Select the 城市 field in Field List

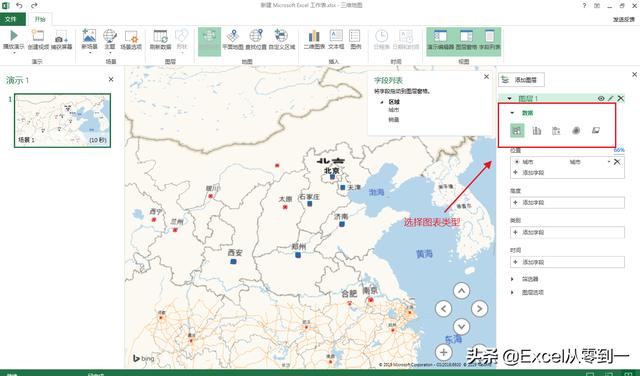click(394, 110)
